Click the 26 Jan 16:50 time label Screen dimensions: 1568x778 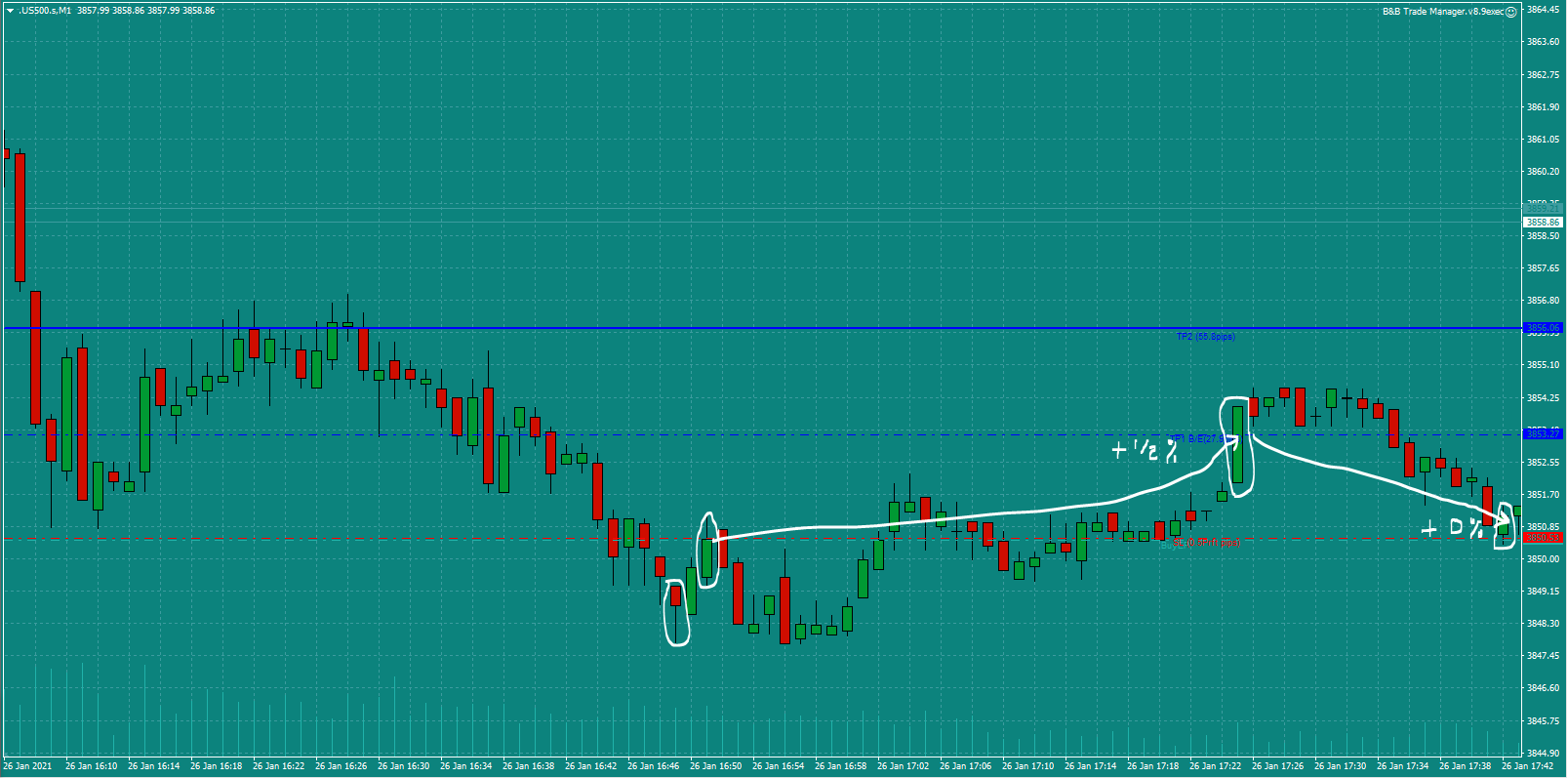pos(715,766)
